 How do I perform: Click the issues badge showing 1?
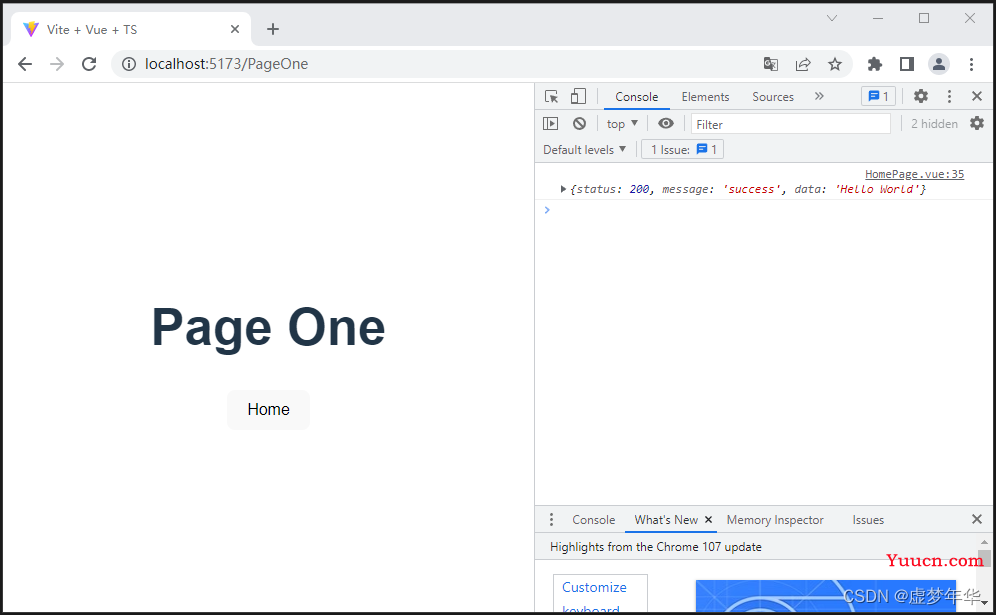coord(878,97)
